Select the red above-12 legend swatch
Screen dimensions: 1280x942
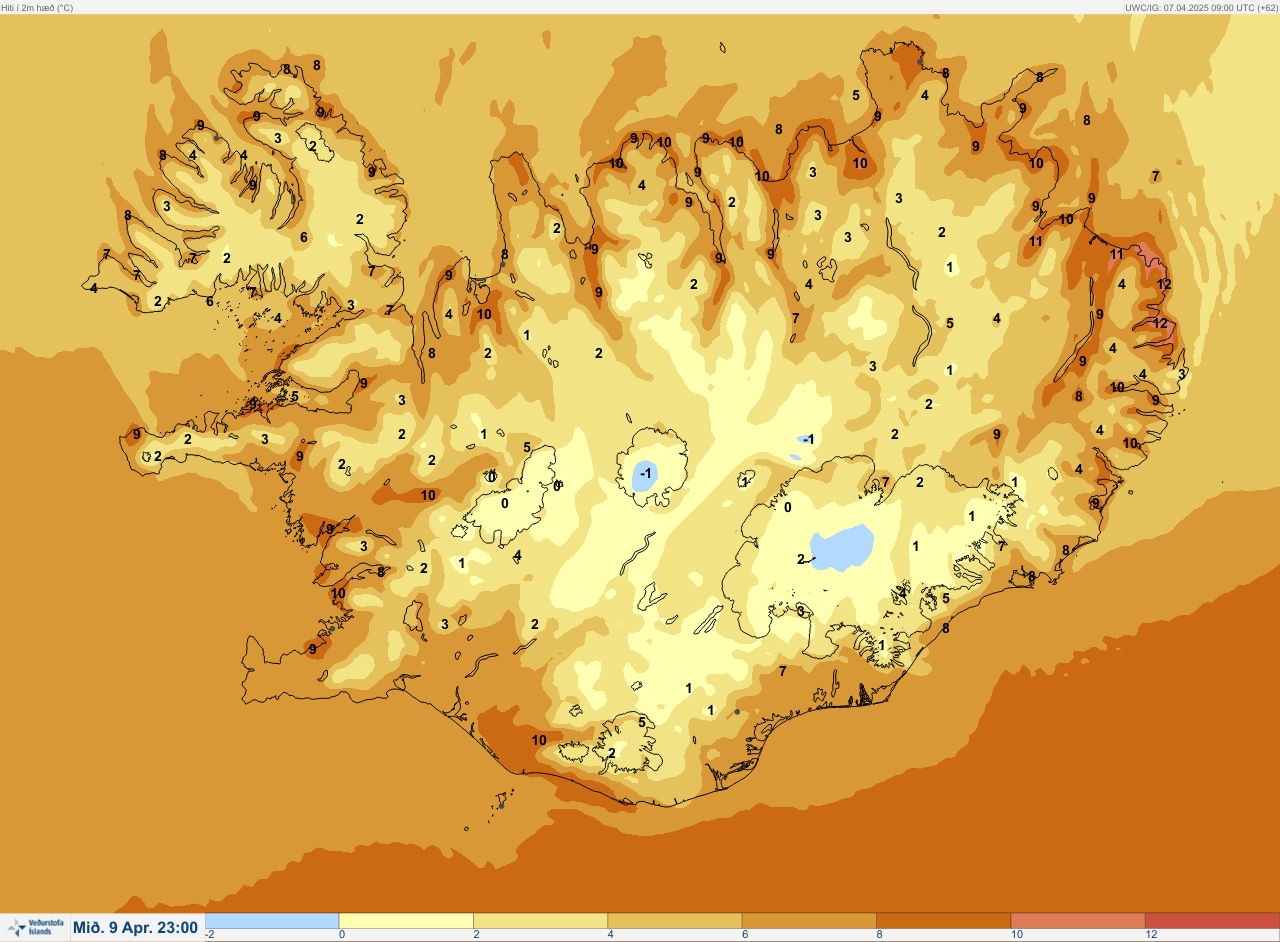tap(1212, 920)
